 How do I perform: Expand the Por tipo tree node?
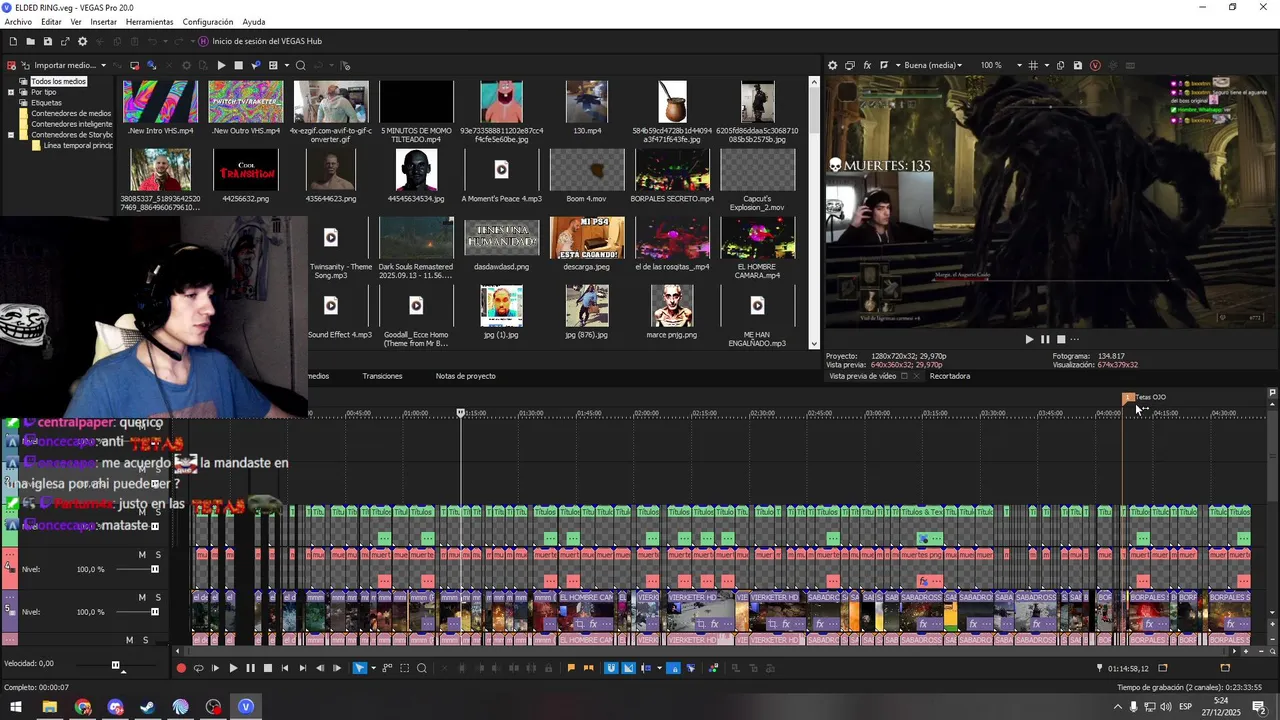[x=11, y=92]
